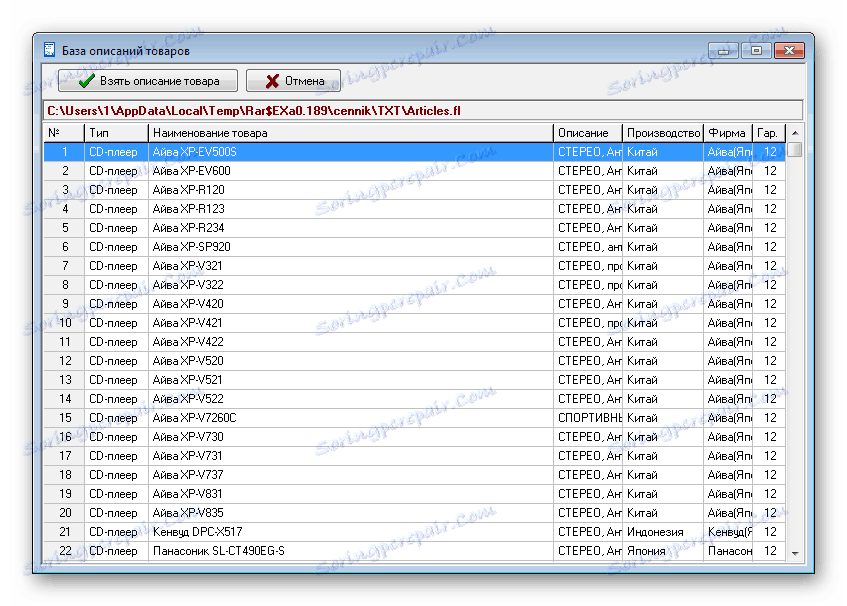Click 'CD-плеер' type cell in row 22

(x=116, y=551)
